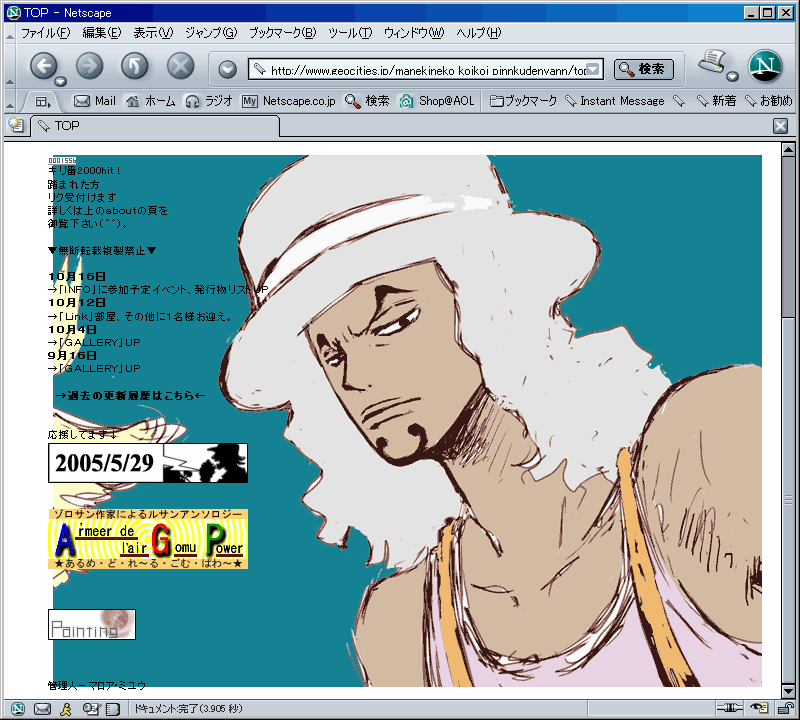Toggle online/offline mode via the plug icon
800x720 pixels.
(730, 708)
